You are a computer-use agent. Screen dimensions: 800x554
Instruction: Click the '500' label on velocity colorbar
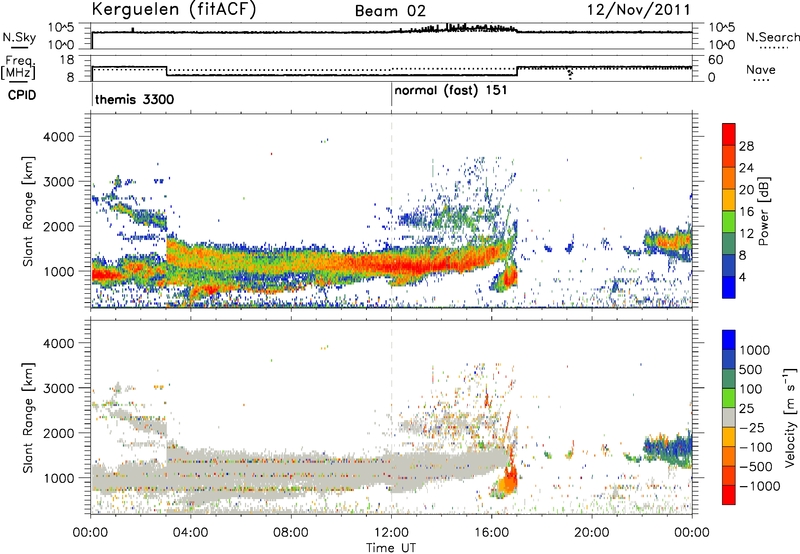point(751,369)
